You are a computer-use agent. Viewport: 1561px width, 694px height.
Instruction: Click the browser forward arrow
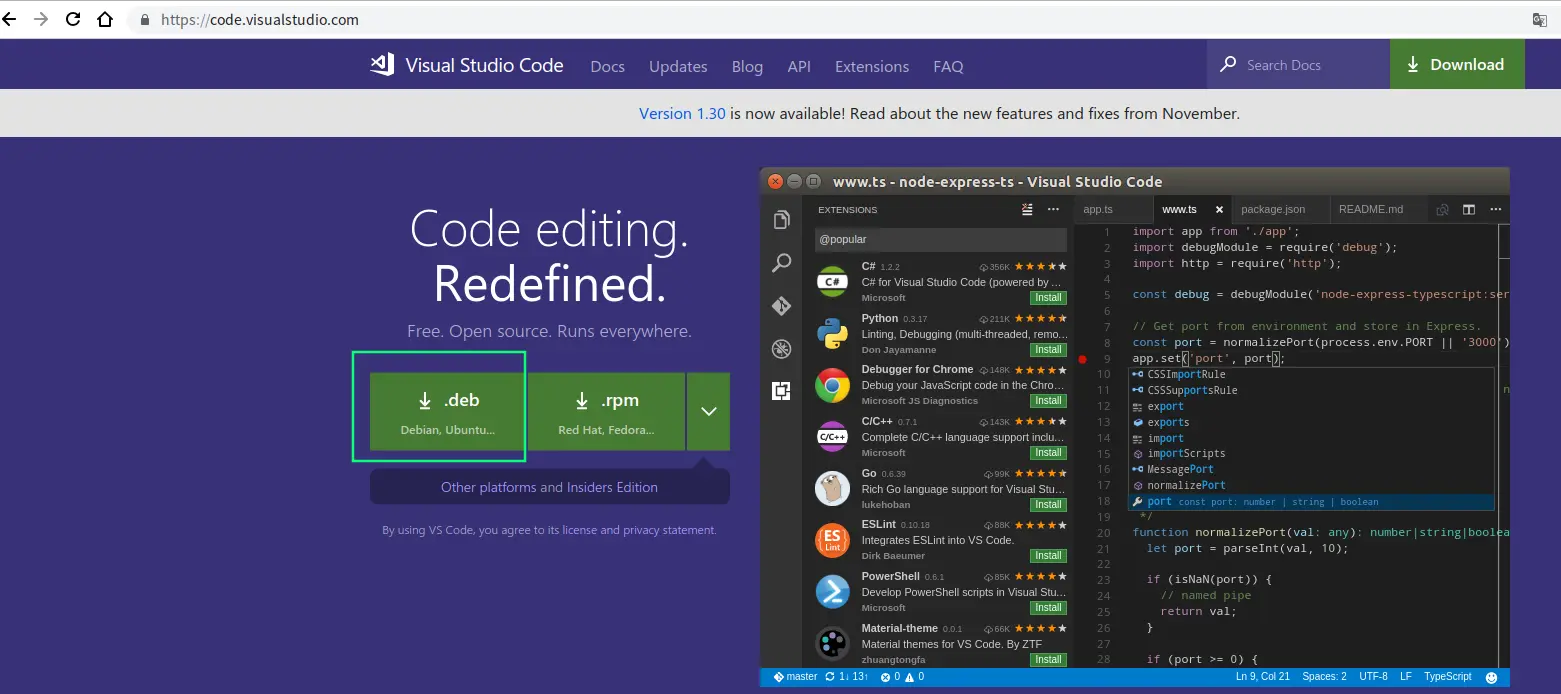[41, 19]
